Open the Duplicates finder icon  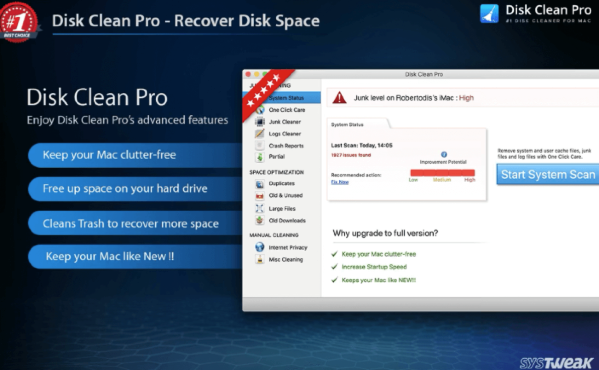coord(260,184)
